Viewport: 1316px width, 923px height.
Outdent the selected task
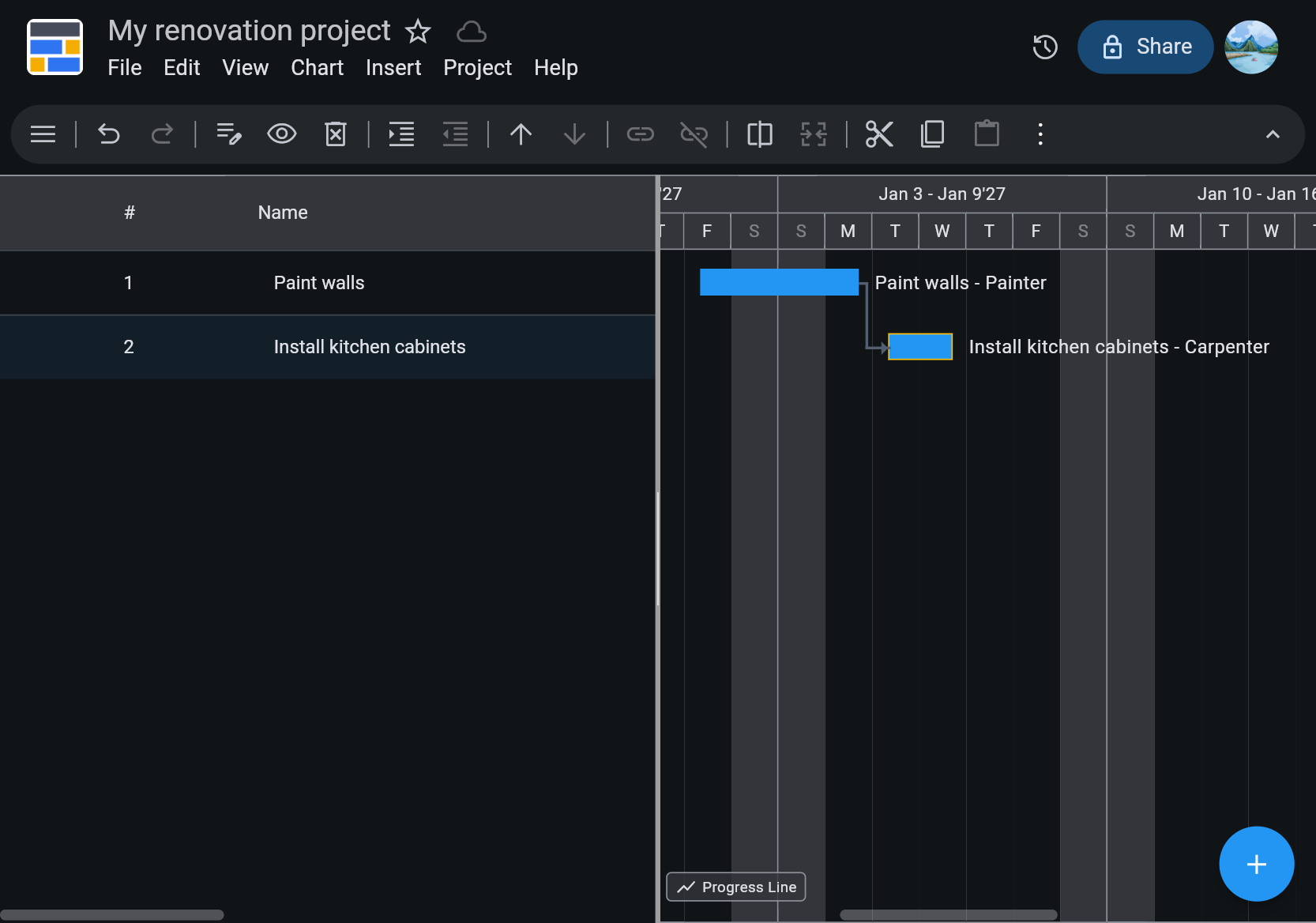point(455,134)
